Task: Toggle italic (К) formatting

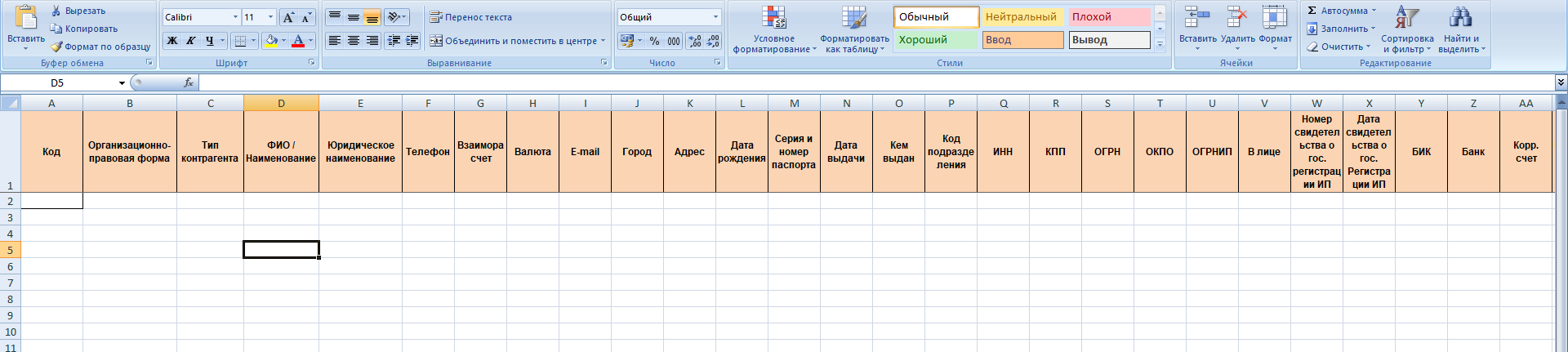Action: click(x=191, y=41)
